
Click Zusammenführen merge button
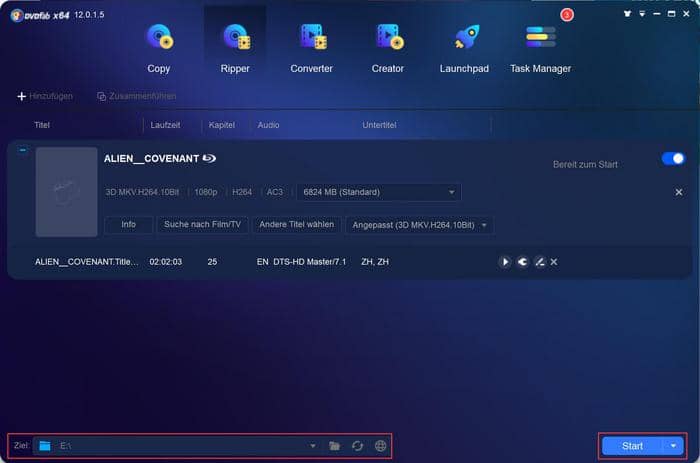coord(137,96)
